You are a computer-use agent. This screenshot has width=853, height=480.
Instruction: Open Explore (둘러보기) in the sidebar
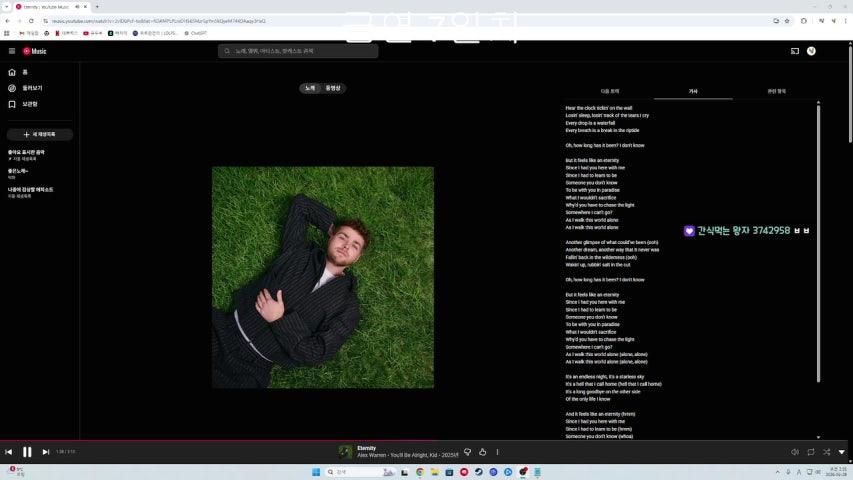tap(31, 88)
